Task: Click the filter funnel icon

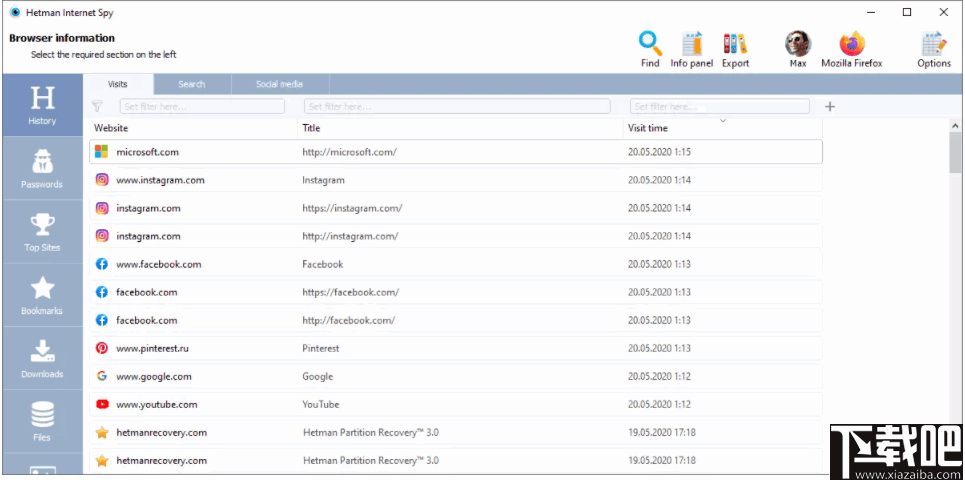Action: pyautogui.click(x=97, y=106)
